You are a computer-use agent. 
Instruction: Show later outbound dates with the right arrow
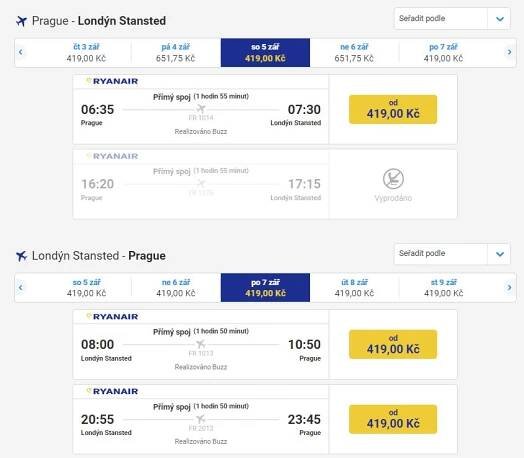coord(509,52)
